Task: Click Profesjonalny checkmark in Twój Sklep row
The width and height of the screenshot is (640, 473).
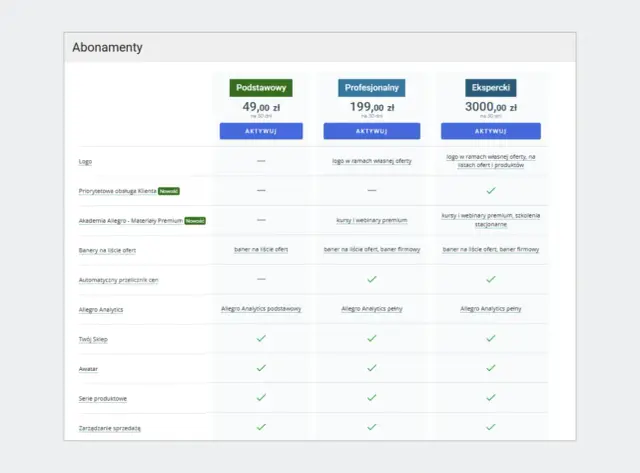Action: (372, 338)
